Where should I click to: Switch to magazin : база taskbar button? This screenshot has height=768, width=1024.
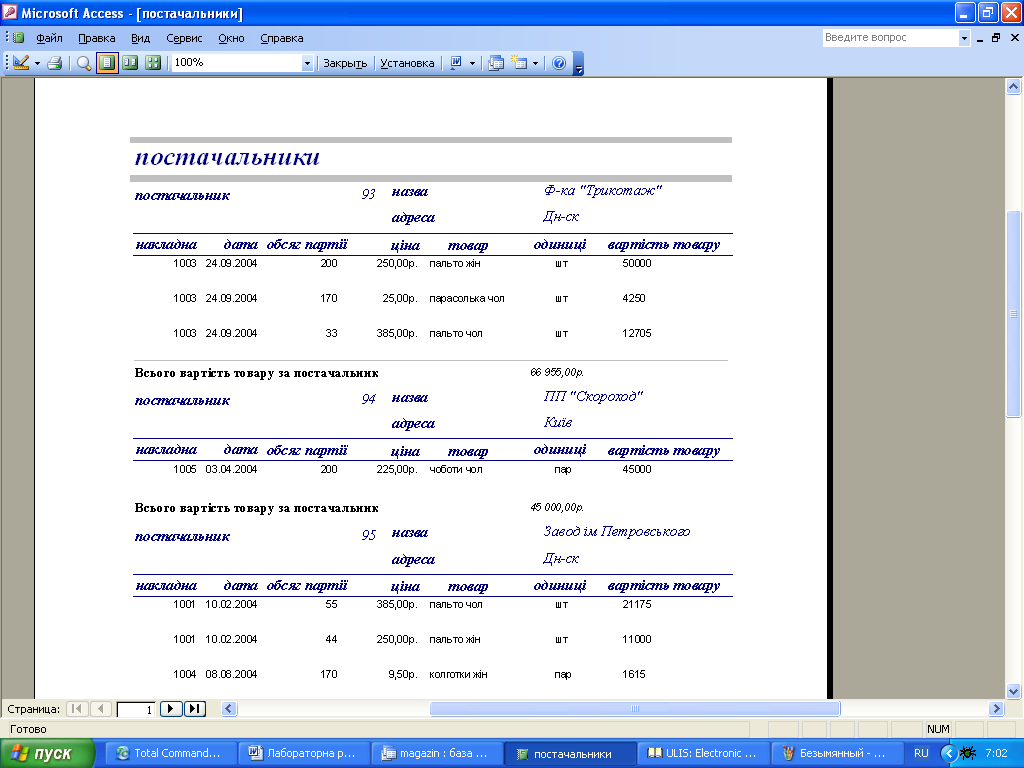pos(436,753)
